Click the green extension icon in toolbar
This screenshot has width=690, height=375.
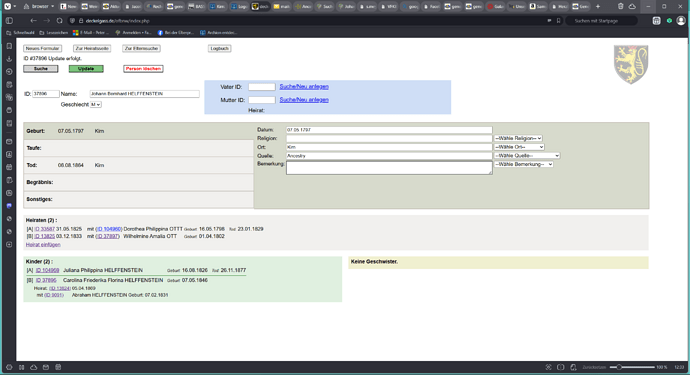(669, 21)
